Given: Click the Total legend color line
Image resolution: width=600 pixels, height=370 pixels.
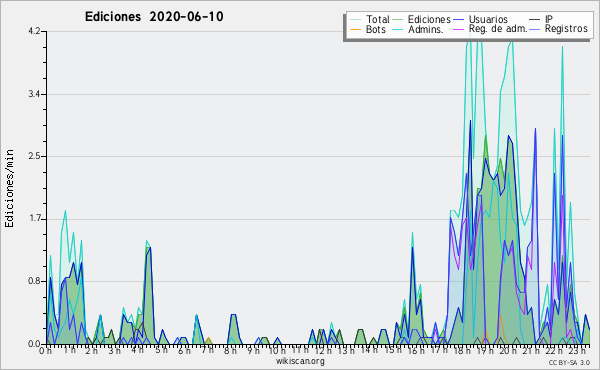Looking at the screenshot, I should 355,20.
